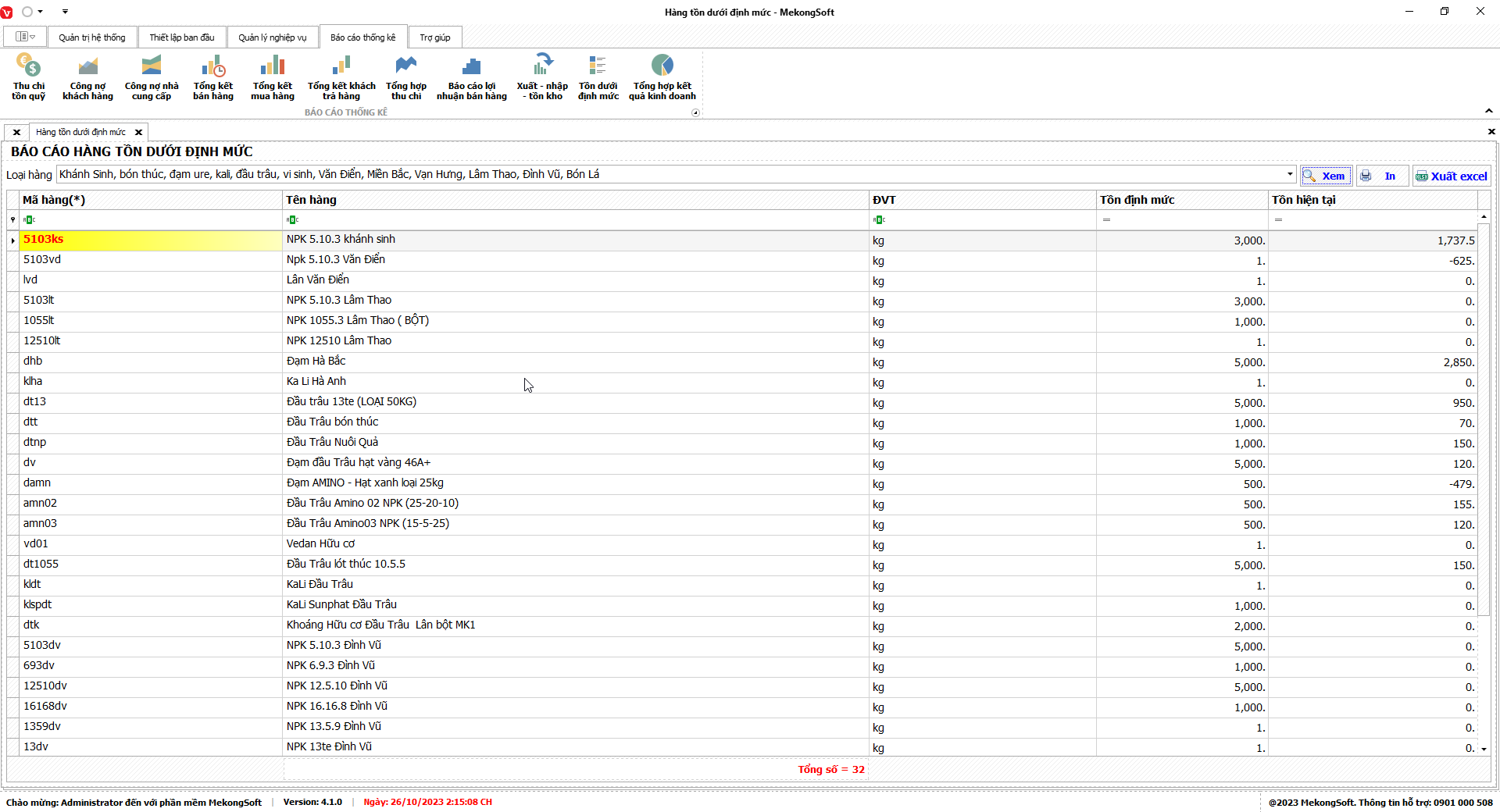Switch to Quản lý nghiệp vụ tab
The height and width of the screenshot is (812, 1500).
[272, 37]
